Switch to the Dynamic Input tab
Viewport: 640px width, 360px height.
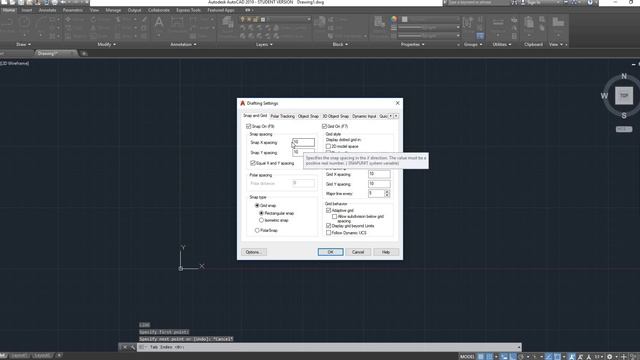[x=364, y=116]
